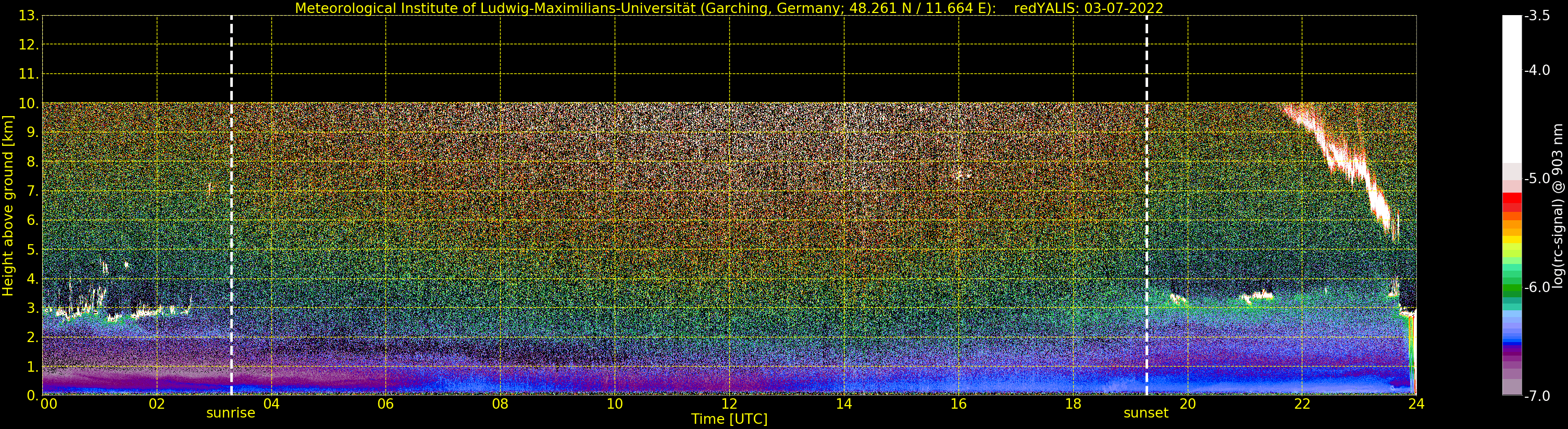The image size is (1568, 429).
Task: Click the time tick label '08'
Action: tap(500, 404)
